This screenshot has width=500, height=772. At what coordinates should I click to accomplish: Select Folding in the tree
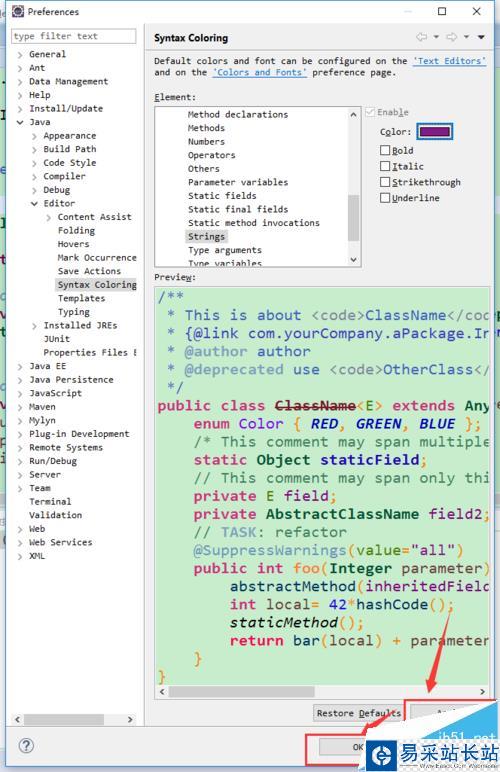[x=76, y=230]
